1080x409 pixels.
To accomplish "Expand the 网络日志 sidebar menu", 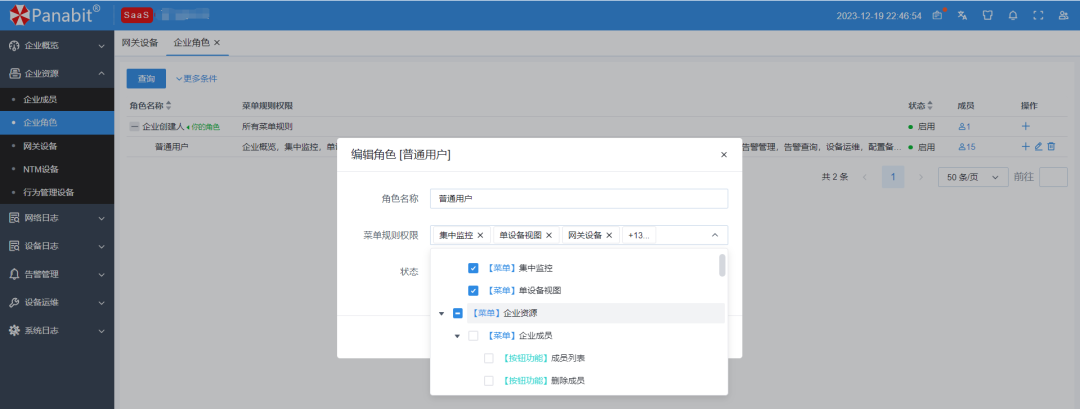I will point(102,218).
